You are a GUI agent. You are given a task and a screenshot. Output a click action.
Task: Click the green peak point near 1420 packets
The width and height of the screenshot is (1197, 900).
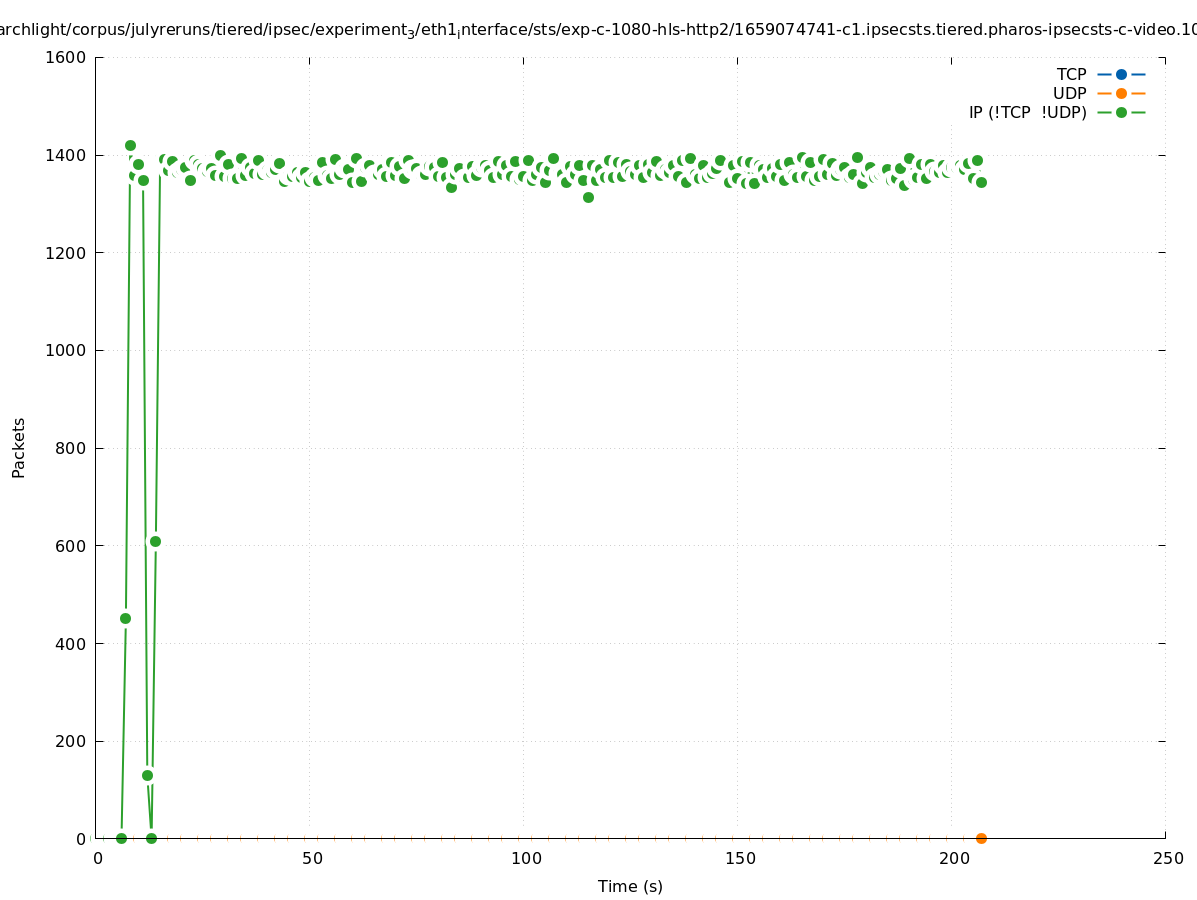coord(130,145)
